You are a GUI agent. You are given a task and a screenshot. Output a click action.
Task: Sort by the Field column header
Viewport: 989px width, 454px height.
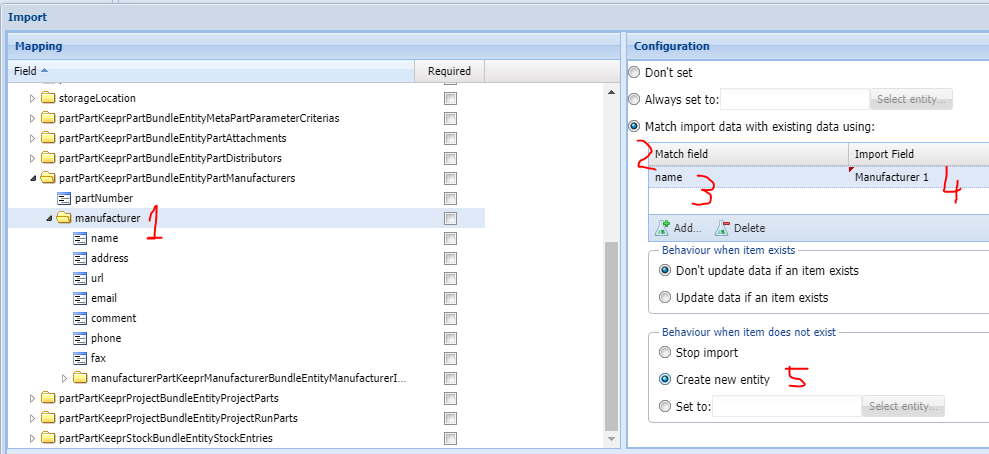211,71
